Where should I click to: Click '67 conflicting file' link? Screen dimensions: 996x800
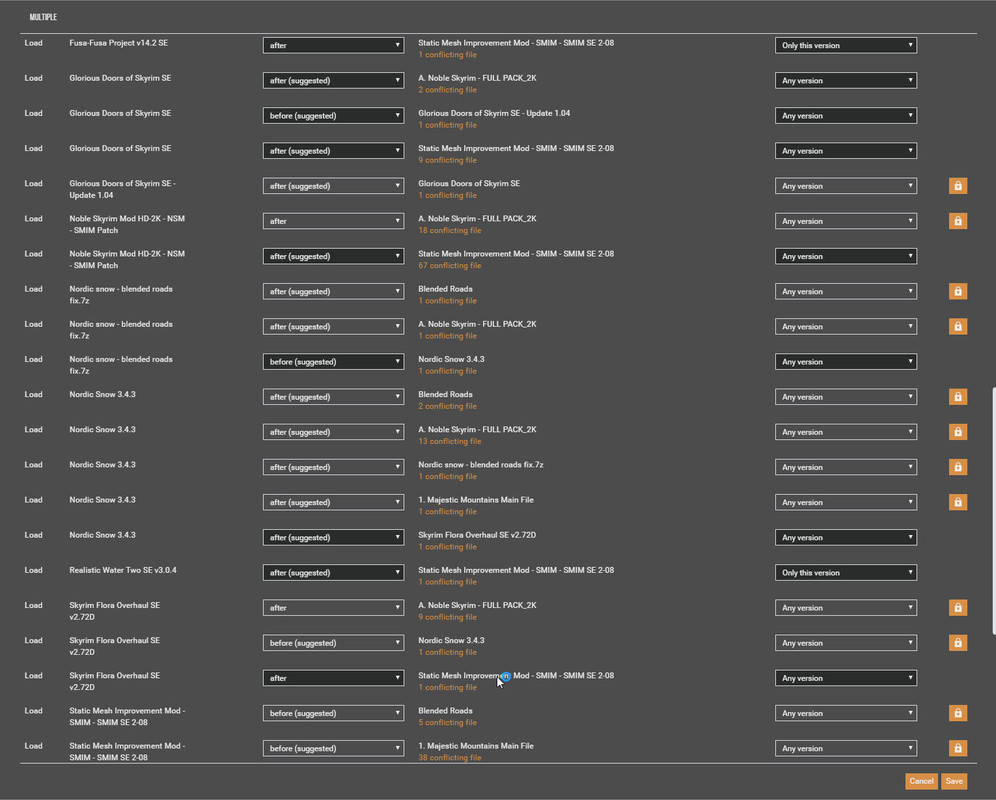tap(450, 266)
